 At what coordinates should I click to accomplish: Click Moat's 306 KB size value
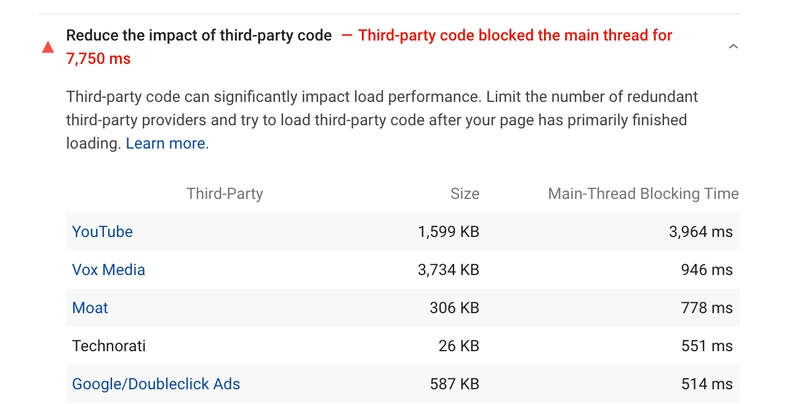[454, 308]
